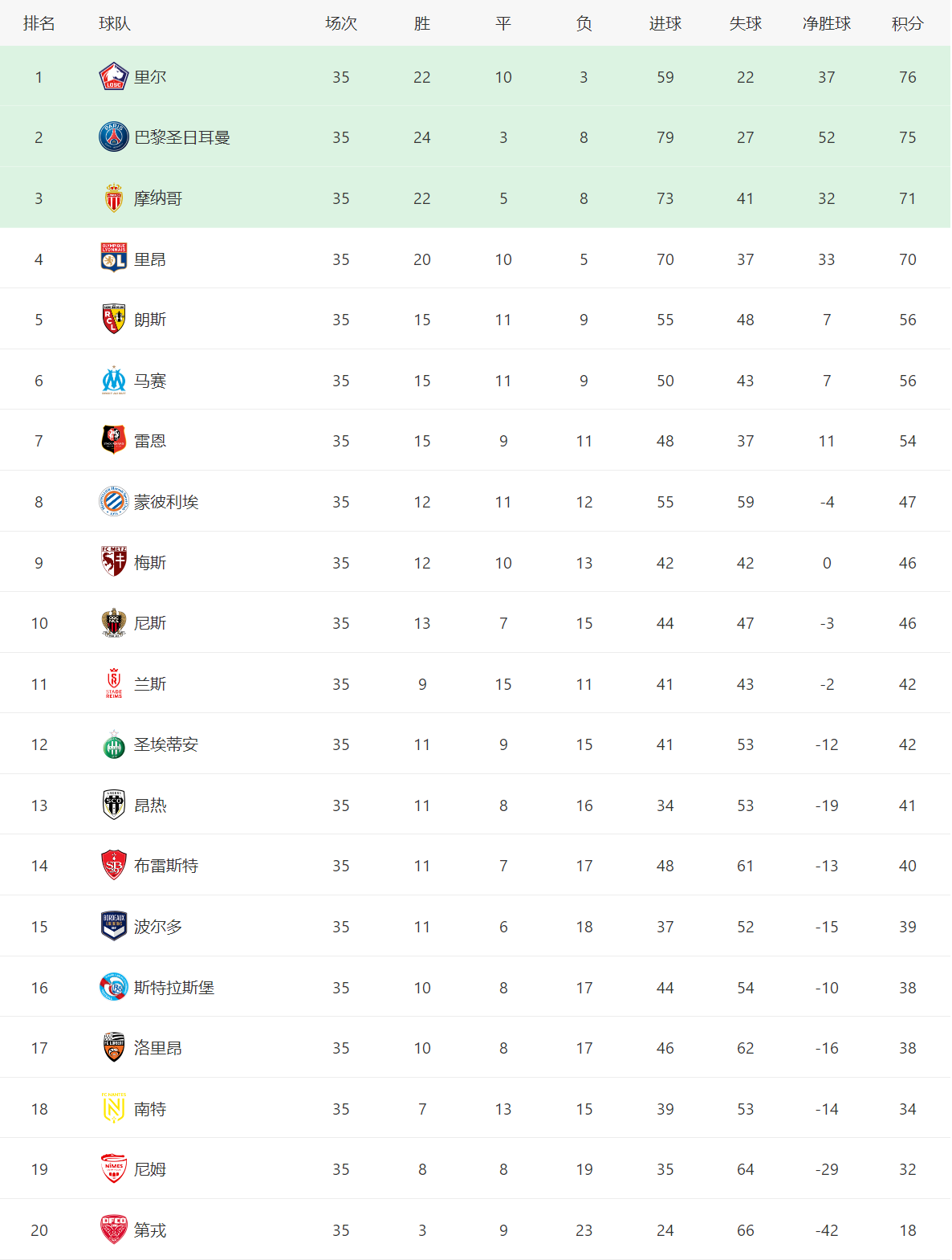Click the Lille (里尔) club crest
952x1260 pixels.
point(113,77)
